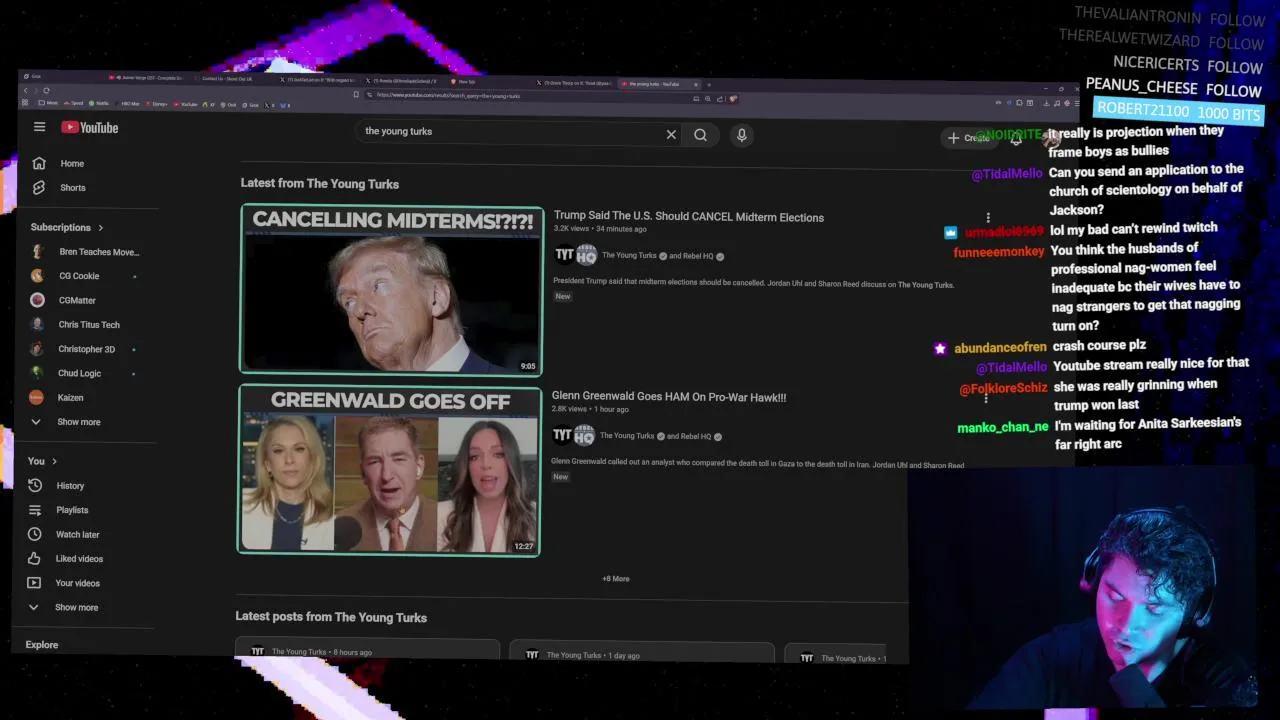Image resolution: width=1280 pixels, height=720 pixels.
Task: Click the 'CANCELLING MIDTERMS' video thumbnail
Action: (x=392, y=290)
